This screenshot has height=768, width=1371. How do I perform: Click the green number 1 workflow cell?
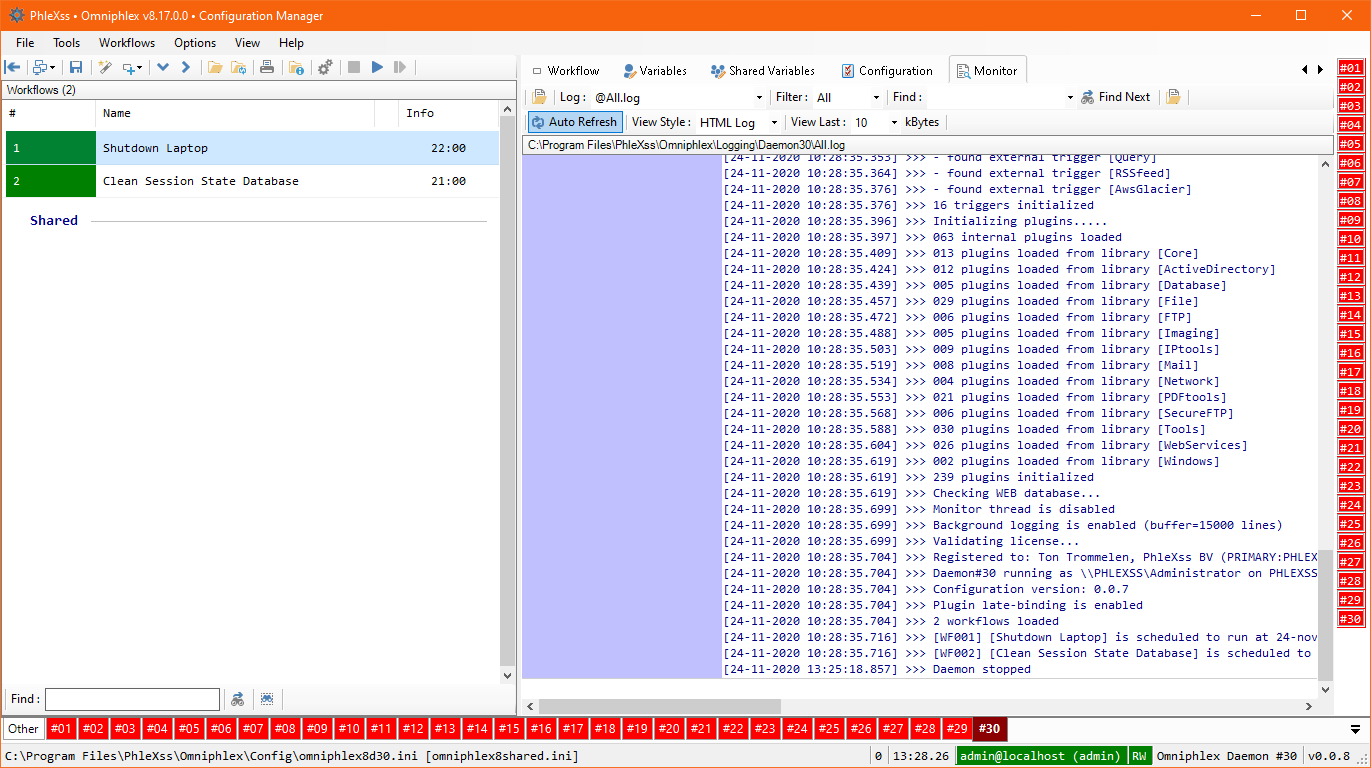tap(51, 148)
